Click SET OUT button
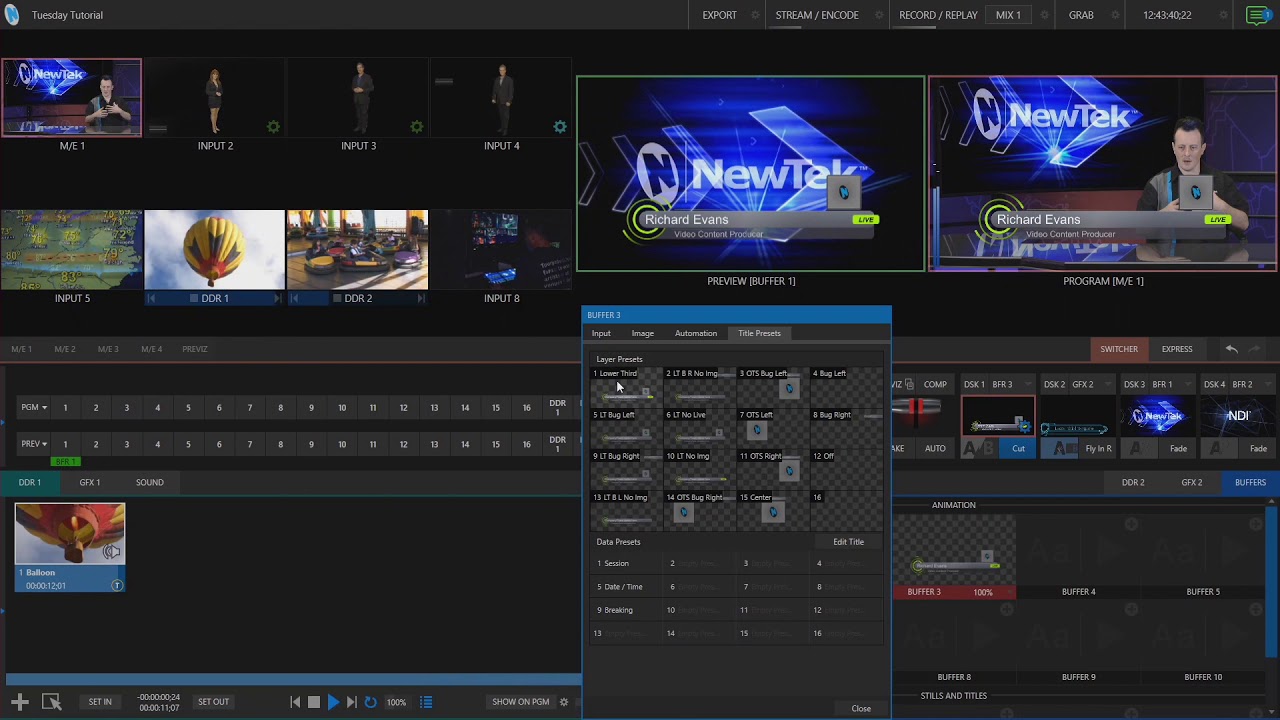This screenshot has width=1280, height=720. pyautogui.click(x=213, y=702)
